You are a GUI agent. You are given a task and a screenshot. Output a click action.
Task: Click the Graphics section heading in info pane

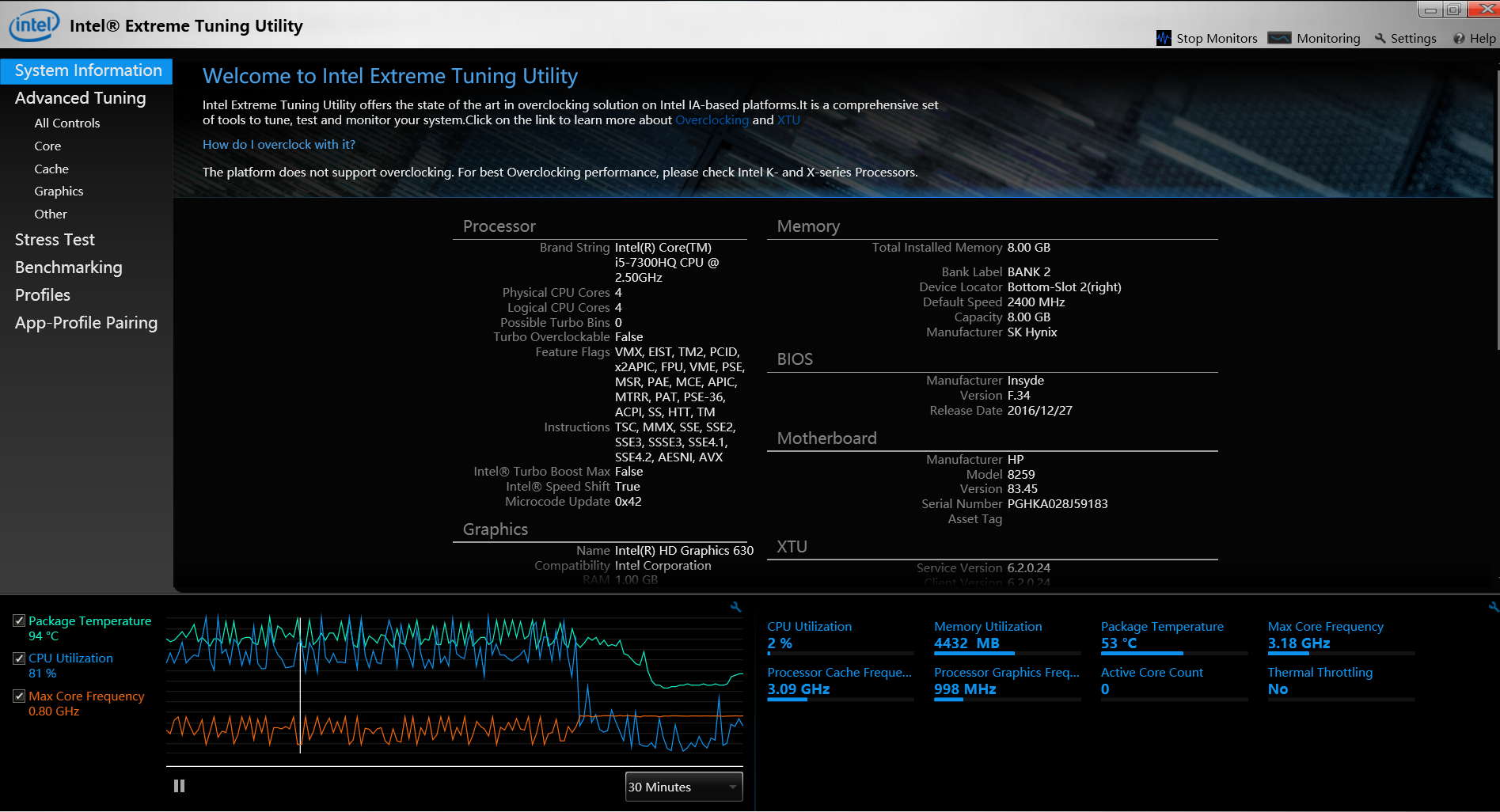[x=496, y=529]
